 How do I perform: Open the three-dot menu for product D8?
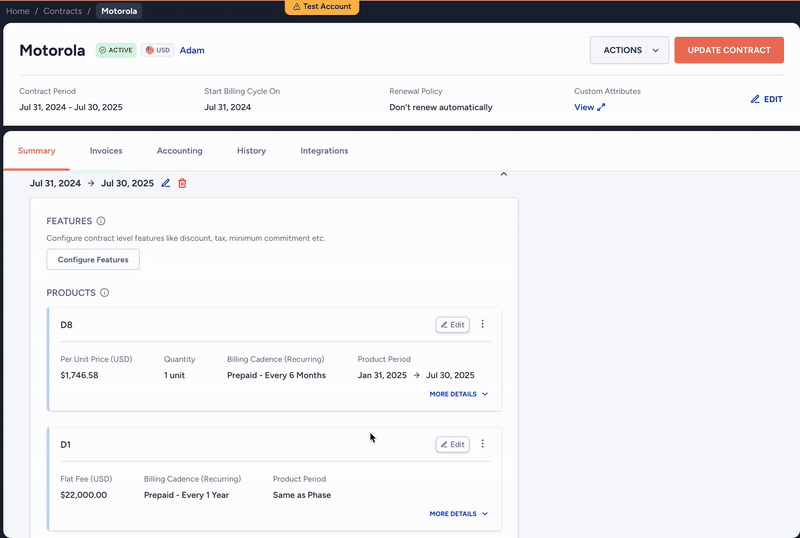483,324
